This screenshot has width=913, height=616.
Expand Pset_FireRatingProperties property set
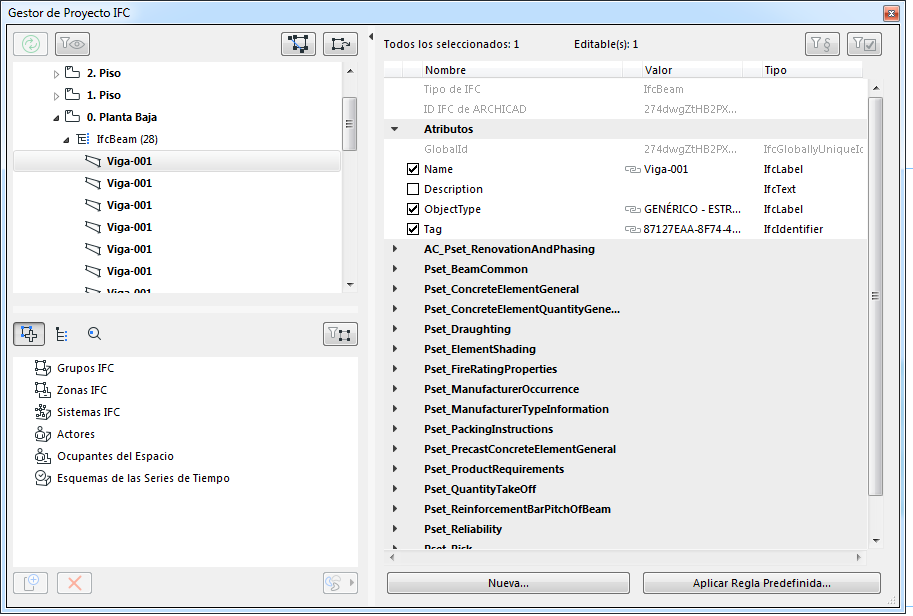click(395, 369)
